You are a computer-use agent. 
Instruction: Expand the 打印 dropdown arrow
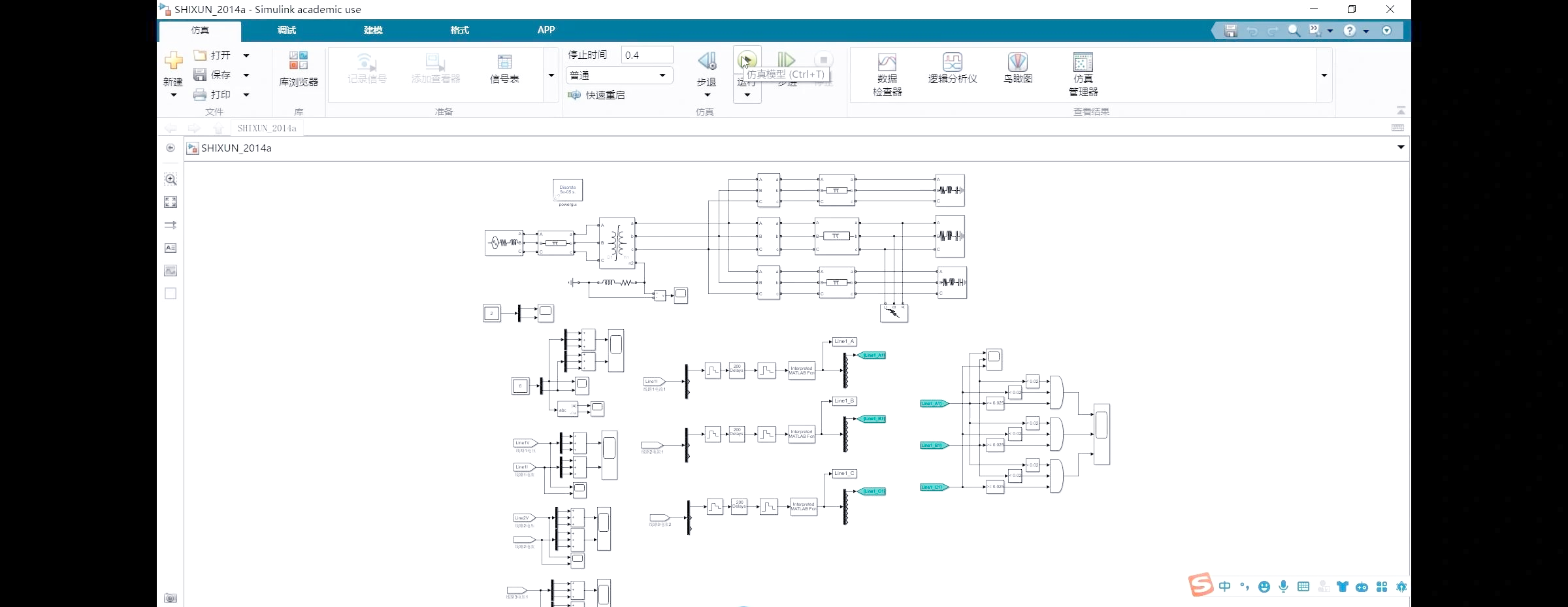tap(246, 95)
